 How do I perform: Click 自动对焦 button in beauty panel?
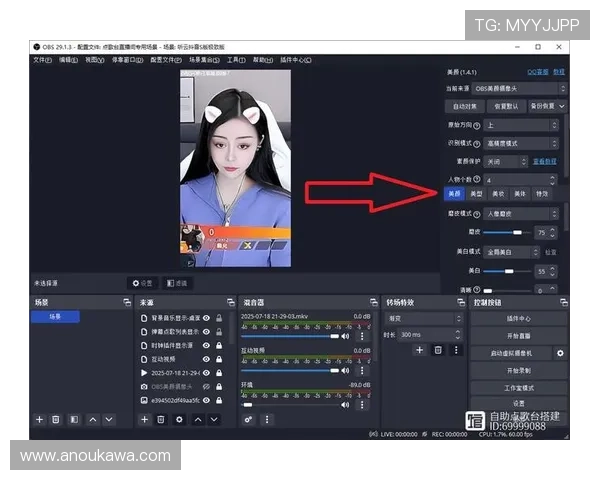click(465, 106)
